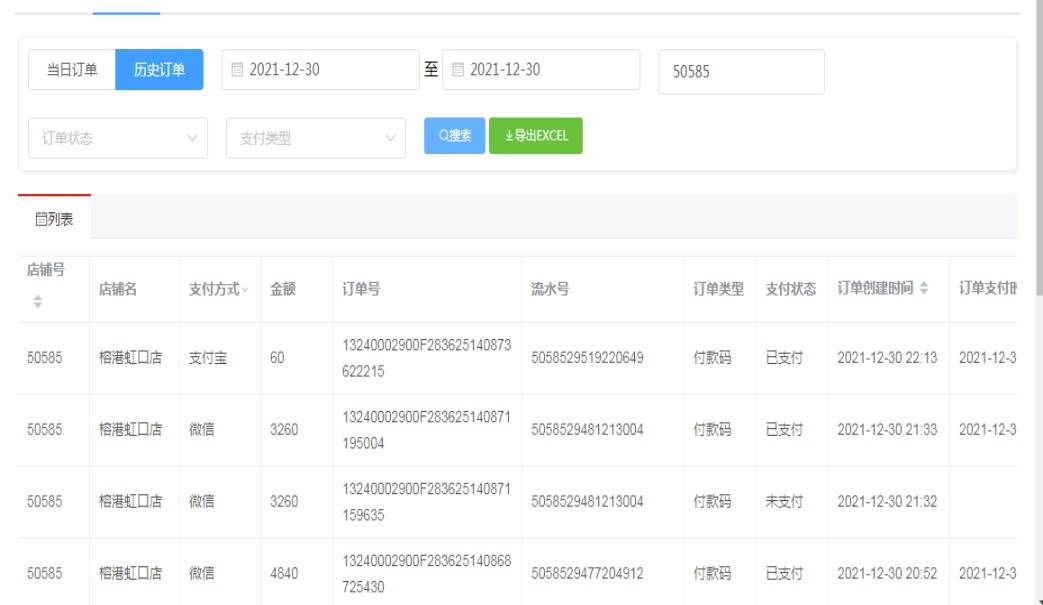The height and width of the screenshot is (605, 1043).
Task: Click the vertical scrollbar on right edge
Action: [x=1035, y=300]
